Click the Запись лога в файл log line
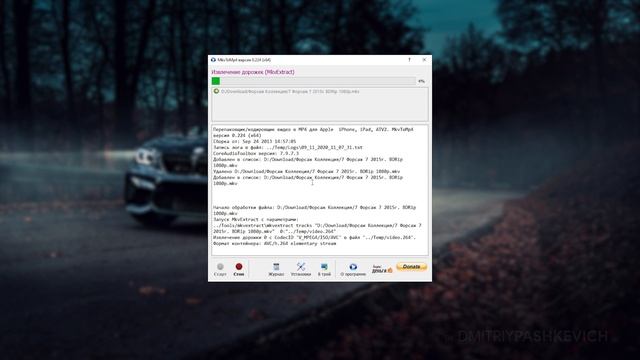 [288, 147]
